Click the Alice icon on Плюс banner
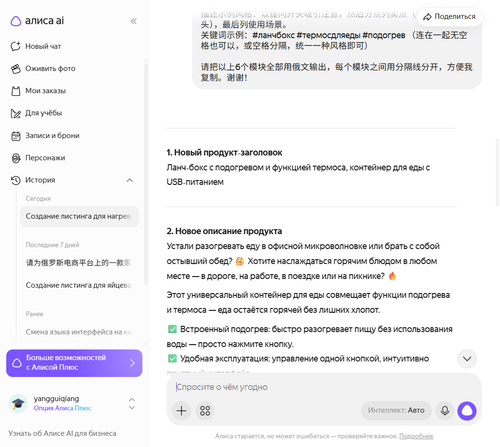The height and width of the screenshot is (447, 500). click(x=17, y=363)
